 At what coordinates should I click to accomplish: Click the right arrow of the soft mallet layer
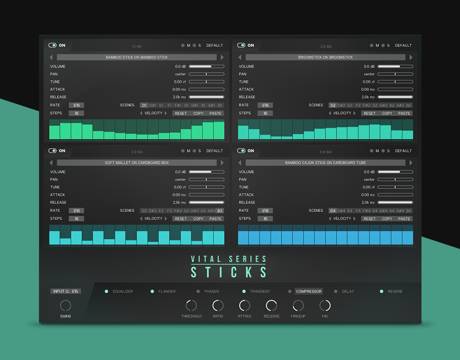pos(222,163)
